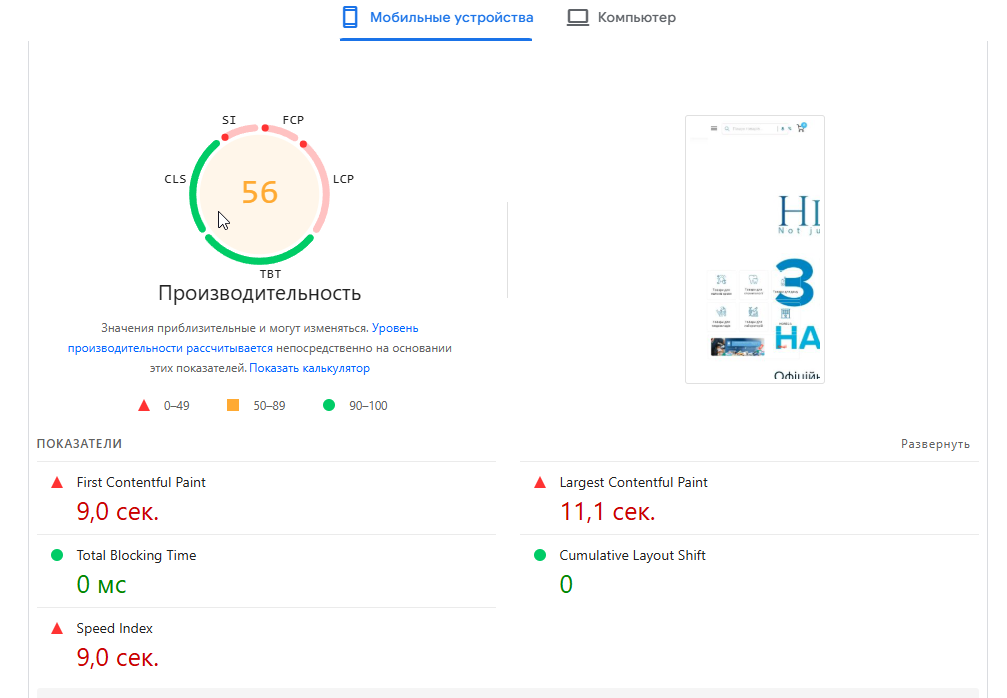Viewport: 1007px width, 698px height.
Task: Select the Largest Contentful Paint metric label
Action: (633, 482)
